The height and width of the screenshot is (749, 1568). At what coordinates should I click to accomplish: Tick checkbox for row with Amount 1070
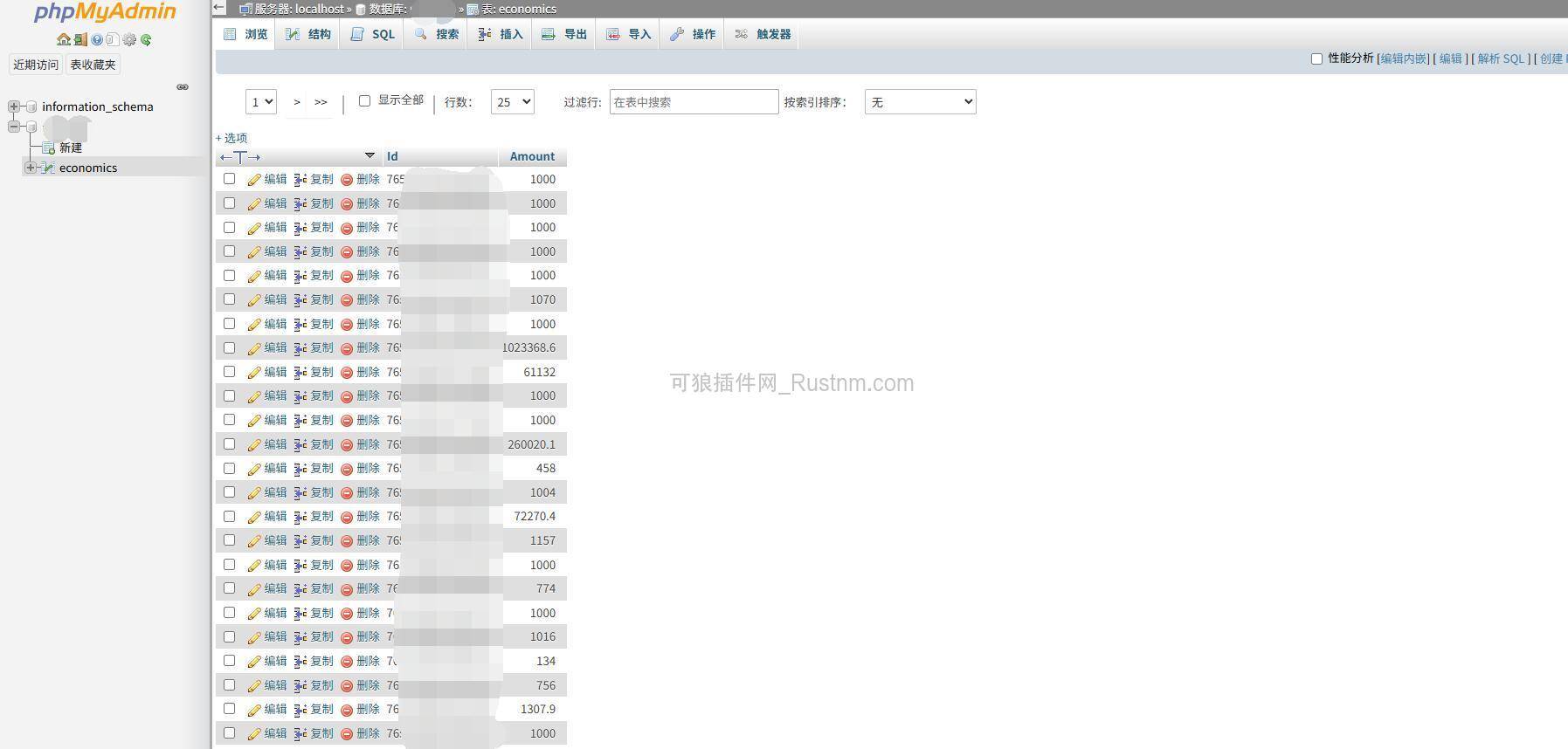pos(229,299)
